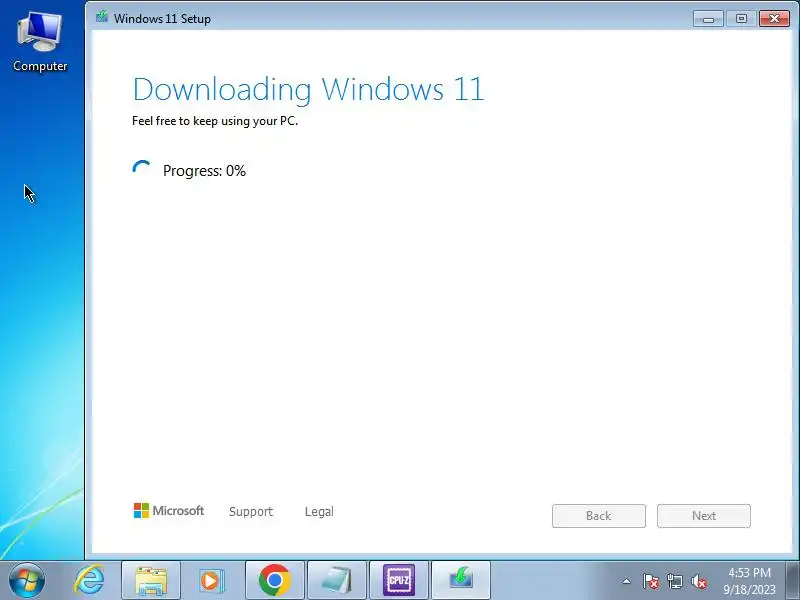Show hidden tray icons arrow
This screenshot has height=600, width=800.
tap(627, 581)
